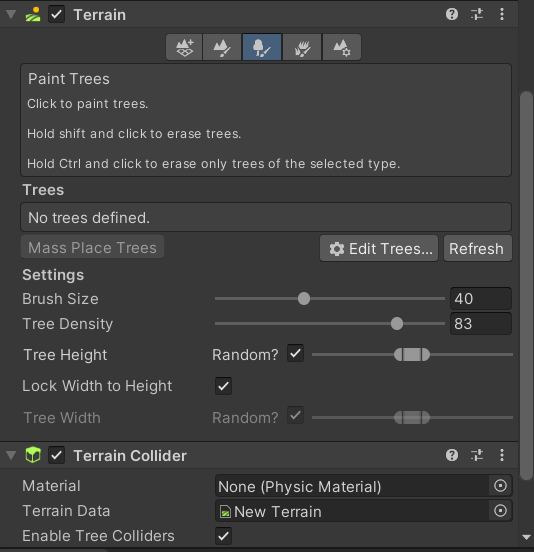534x552 pixels.
Task: Click the 'Tree Height' label
Action: 65,355
